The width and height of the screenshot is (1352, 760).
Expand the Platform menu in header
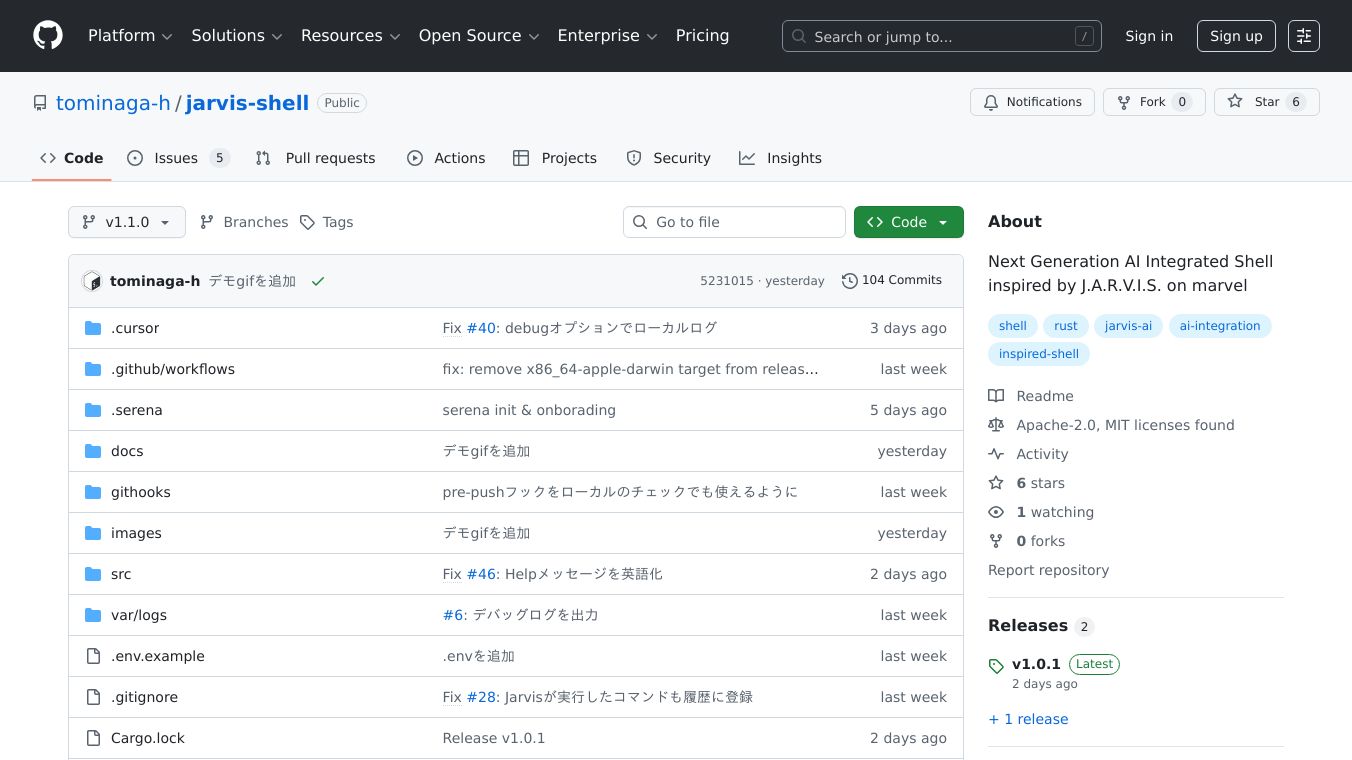(x=130, y=36)
